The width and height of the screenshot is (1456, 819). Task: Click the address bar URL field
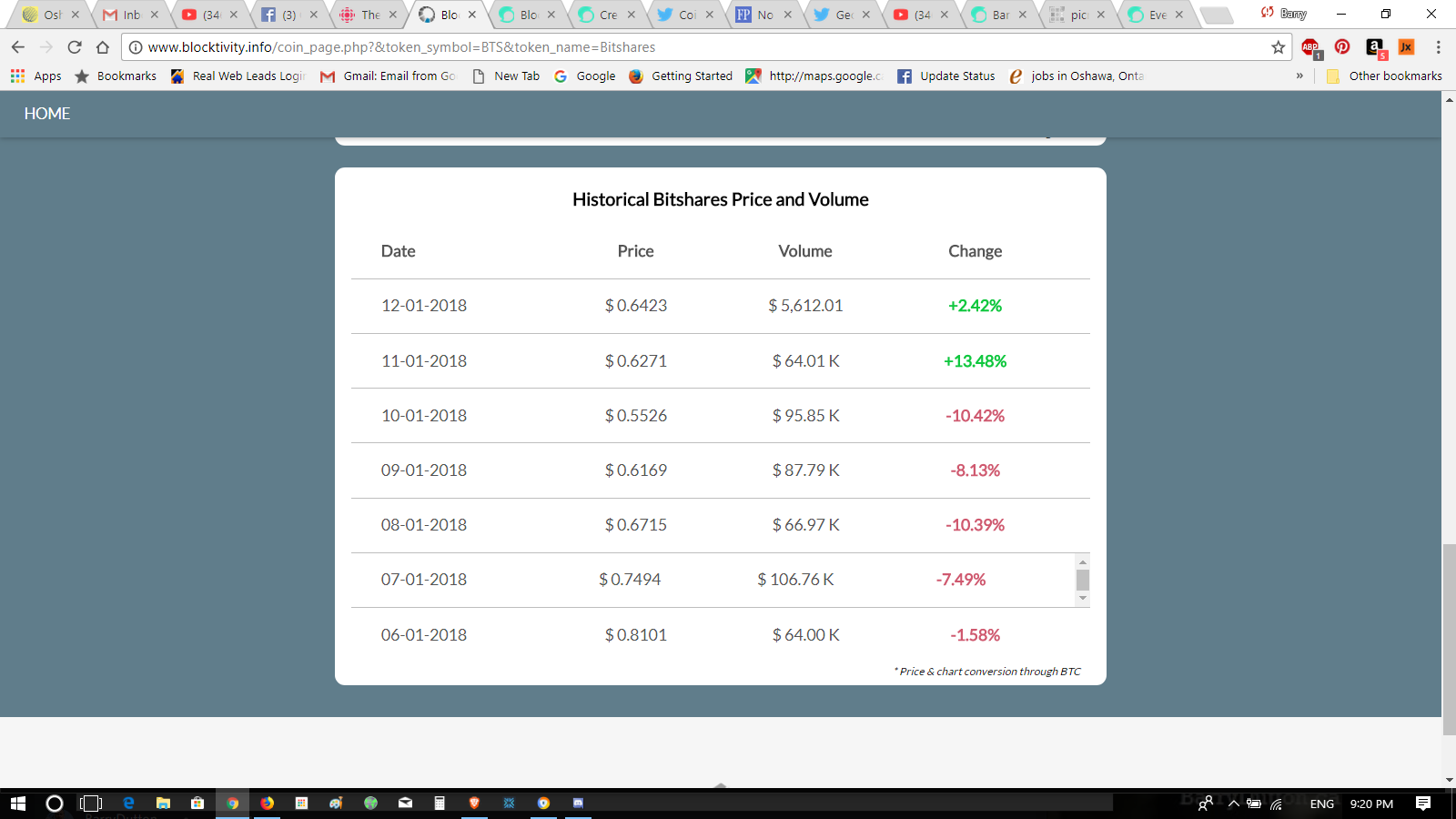pos(705,47)
